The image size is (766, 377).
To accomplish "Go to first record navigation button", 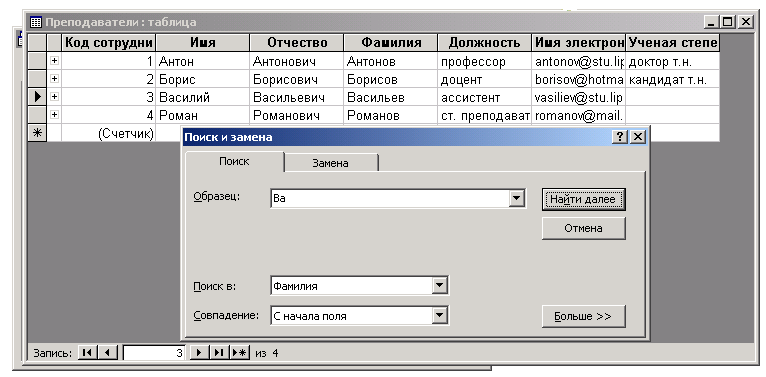I will tap(87, 353).
